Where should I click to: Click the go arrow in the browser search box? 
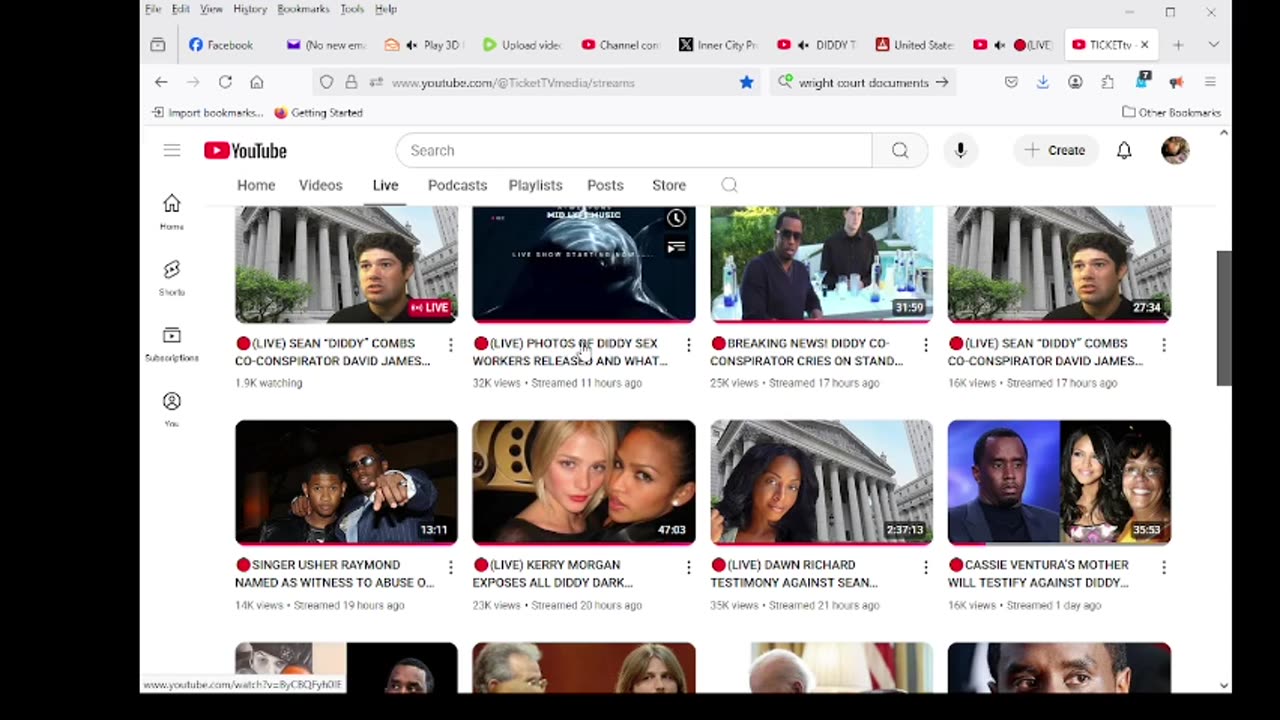coord(942,82)
